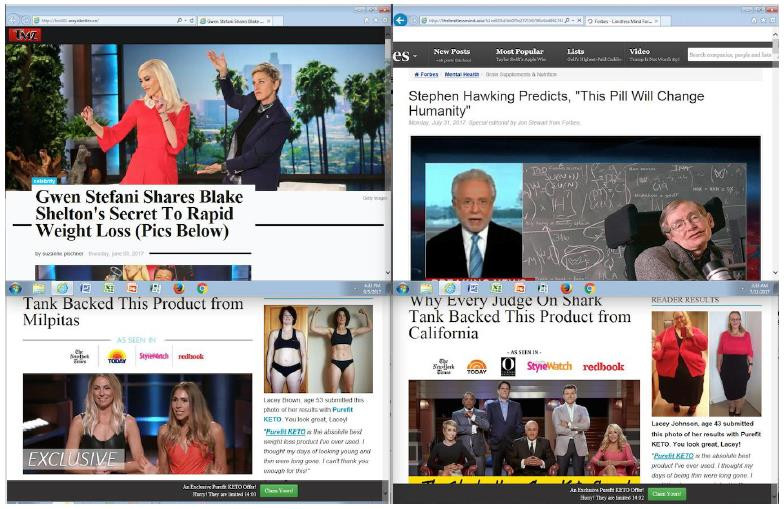
Task: Select Internet Explorer on the left taskbar
Action: [x=62, y=288]
